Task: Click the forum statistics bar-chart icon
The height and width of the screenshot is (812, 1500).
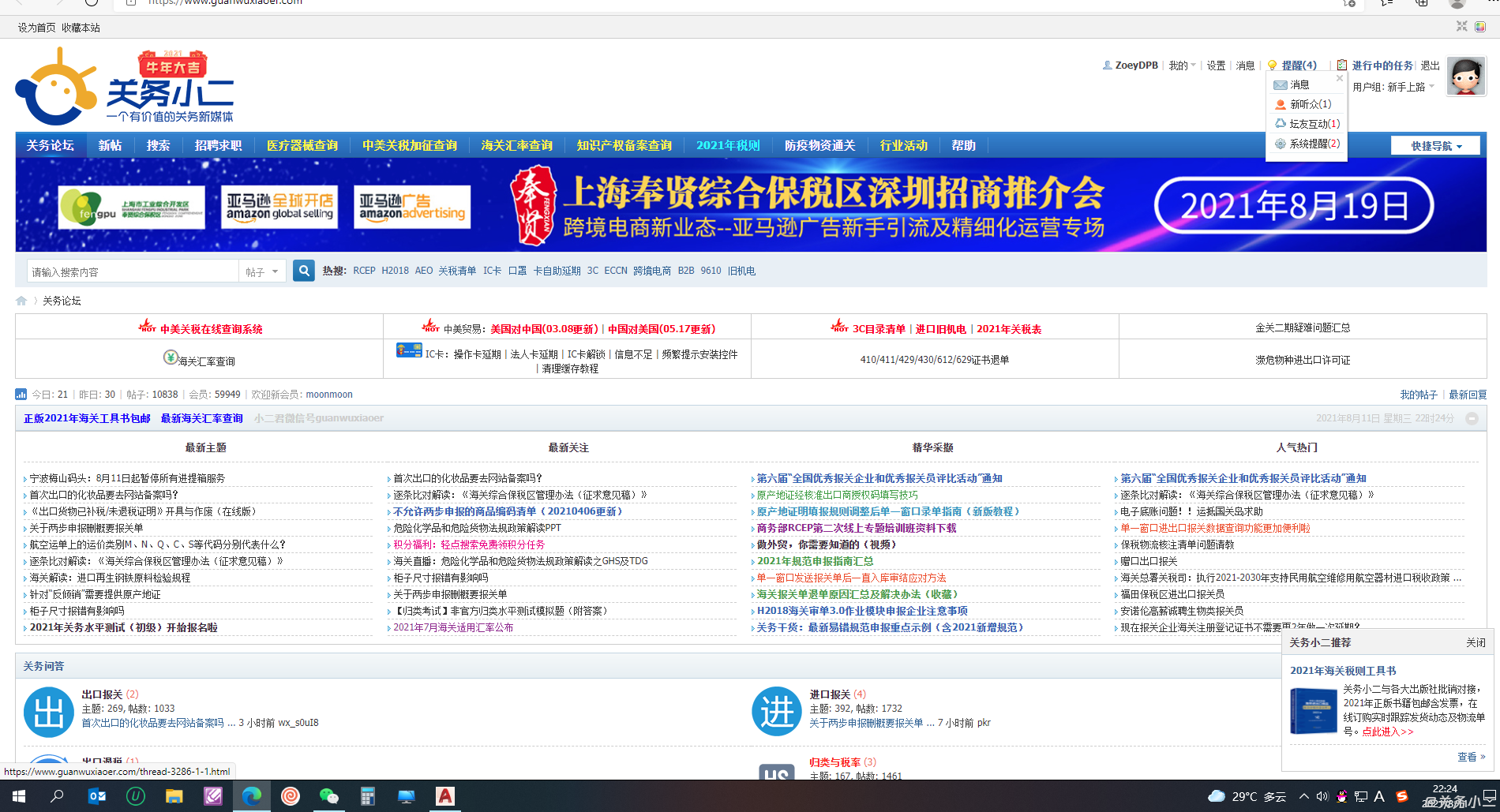Action: click(x=21, y=395)
